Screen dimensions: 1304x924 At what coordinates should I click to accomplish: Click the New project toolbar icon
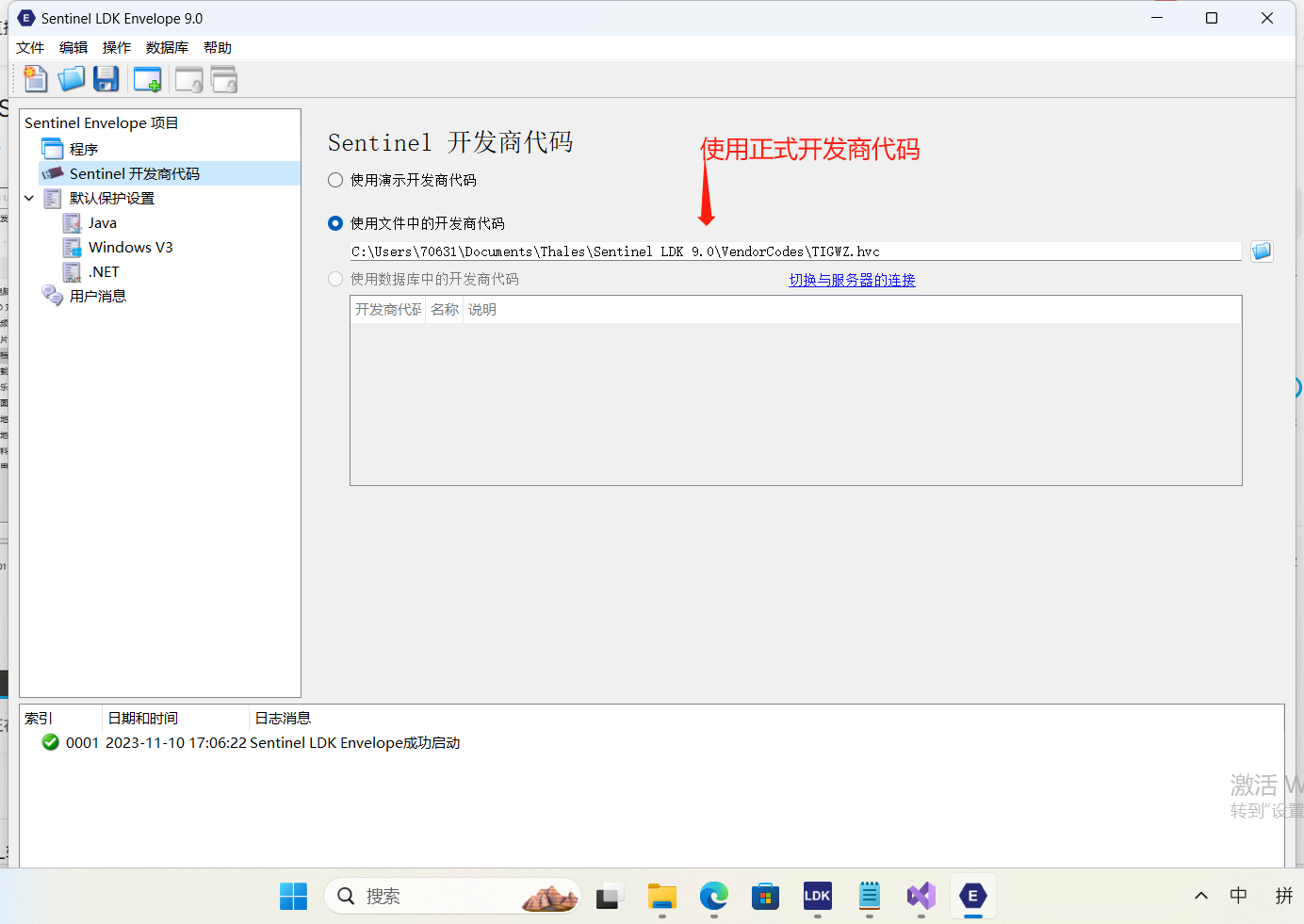pyautogui.click(x=36, y=80)
